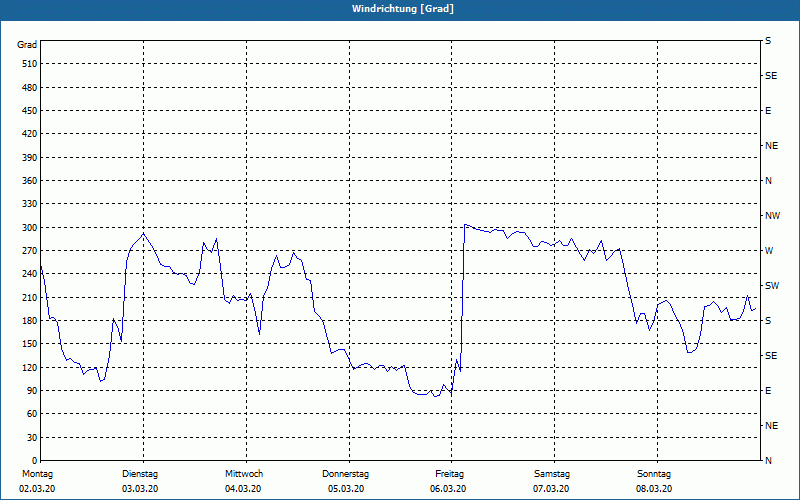Click the date 04.03.20
800x500 pixels.
(243, 489)
